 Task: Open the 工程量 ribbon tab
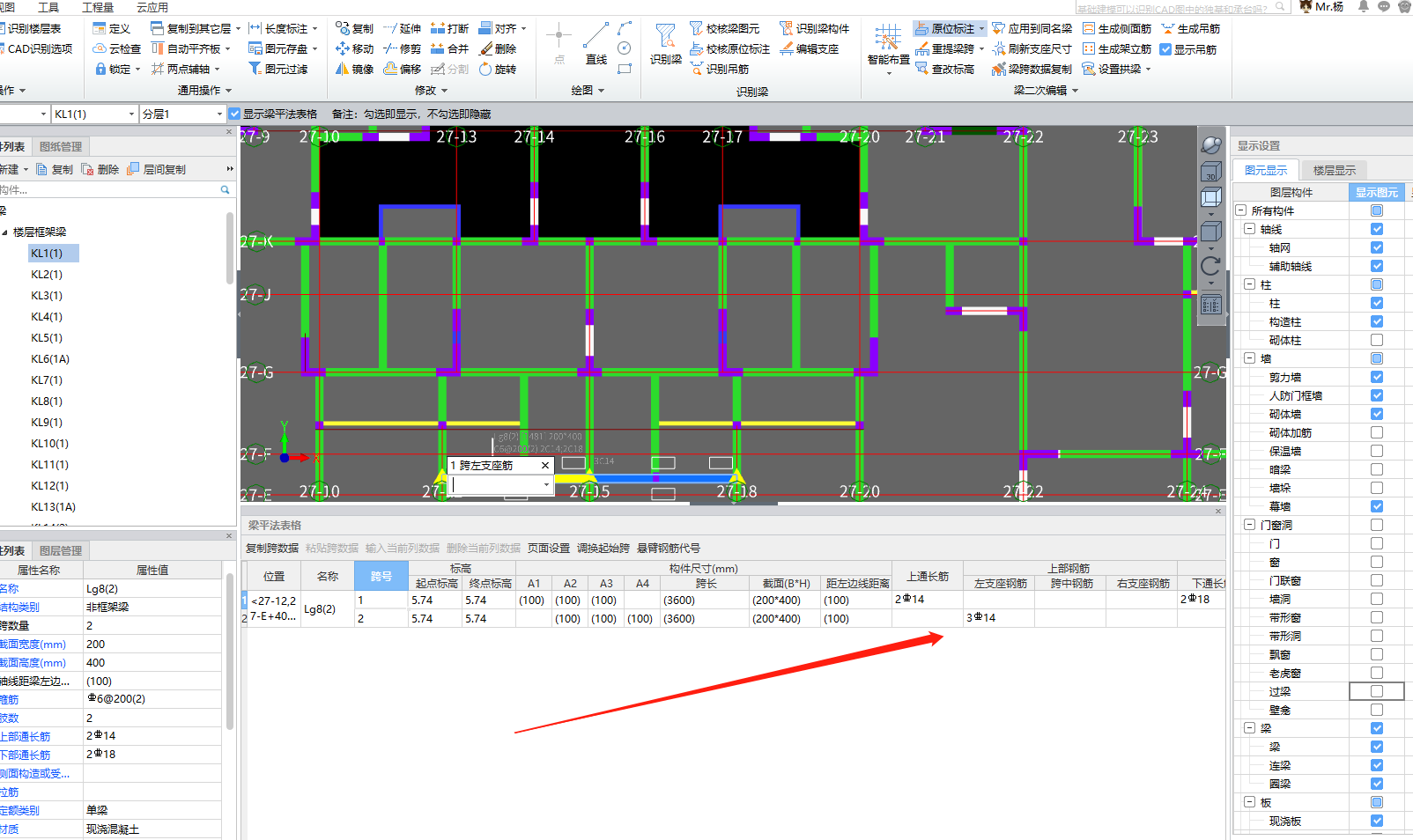pyautogui.click(x=99, y=7)
